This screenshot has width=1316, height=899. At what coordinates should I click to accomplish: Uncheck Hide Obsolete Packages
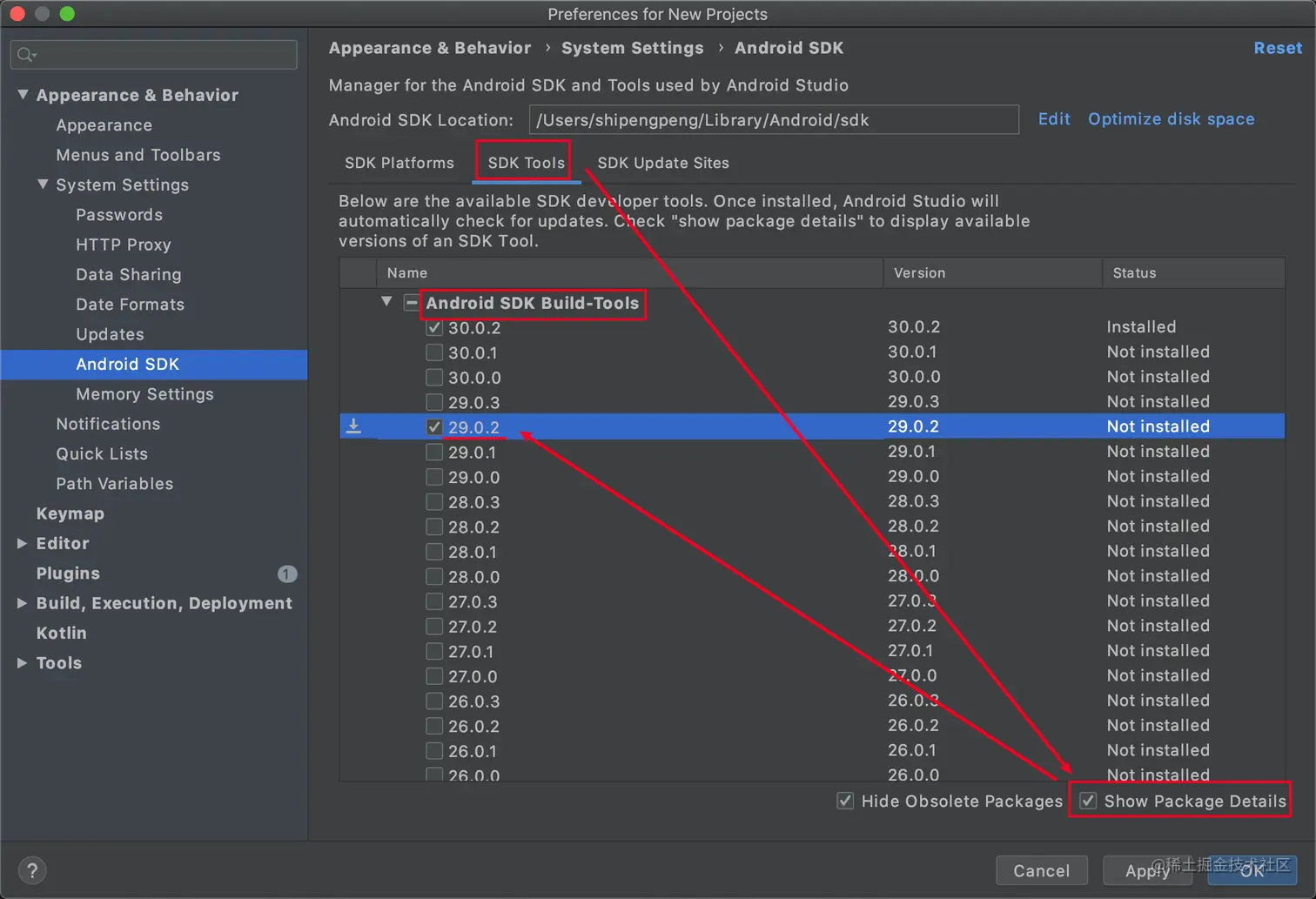point(845,801)
